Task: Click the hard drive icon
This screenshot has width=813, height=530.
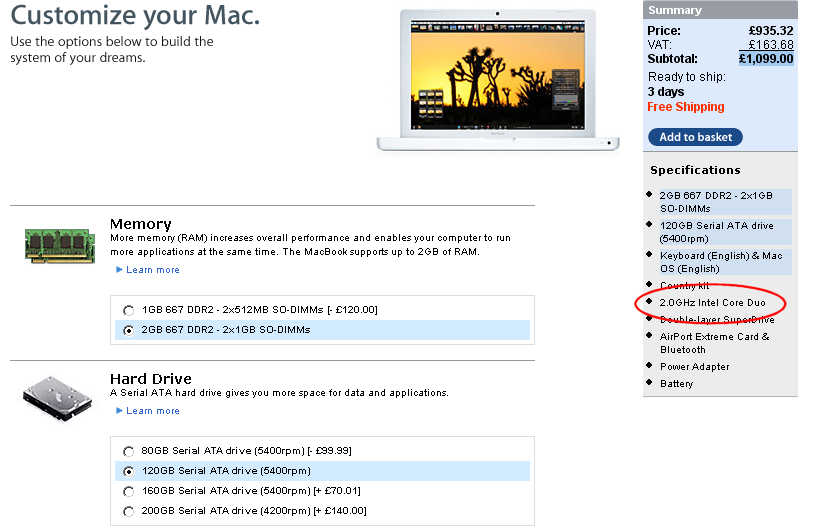Action: [58, 398]
